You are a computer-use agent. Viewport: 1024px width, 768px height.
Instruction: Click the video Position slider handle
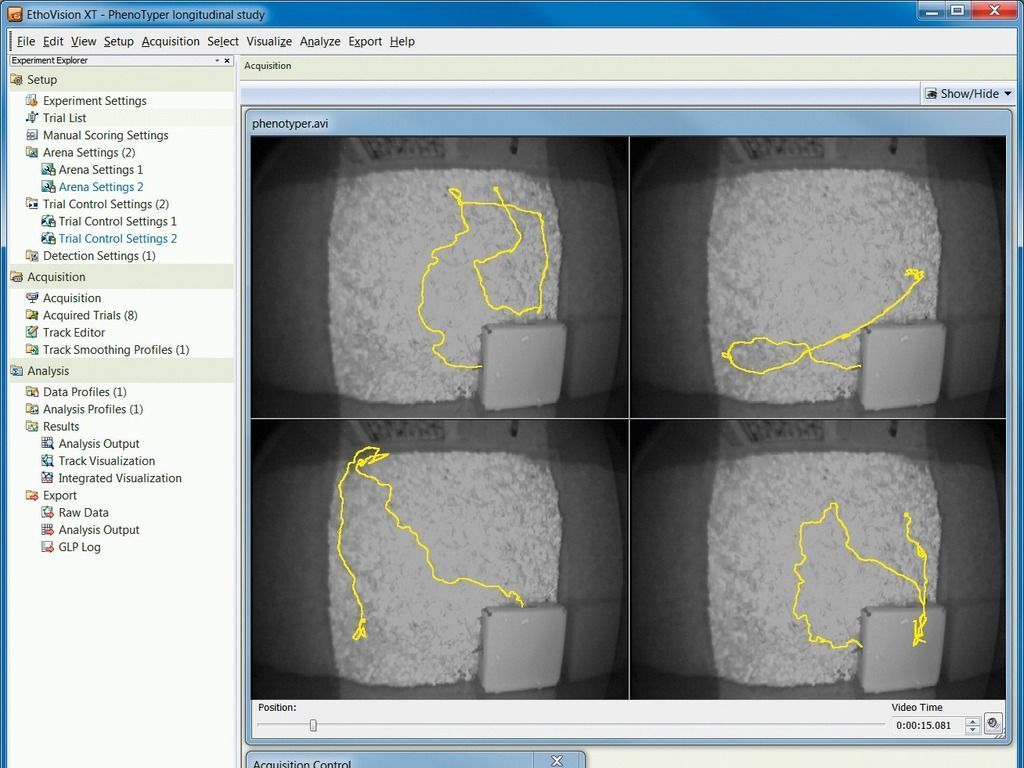click(313, 725)
